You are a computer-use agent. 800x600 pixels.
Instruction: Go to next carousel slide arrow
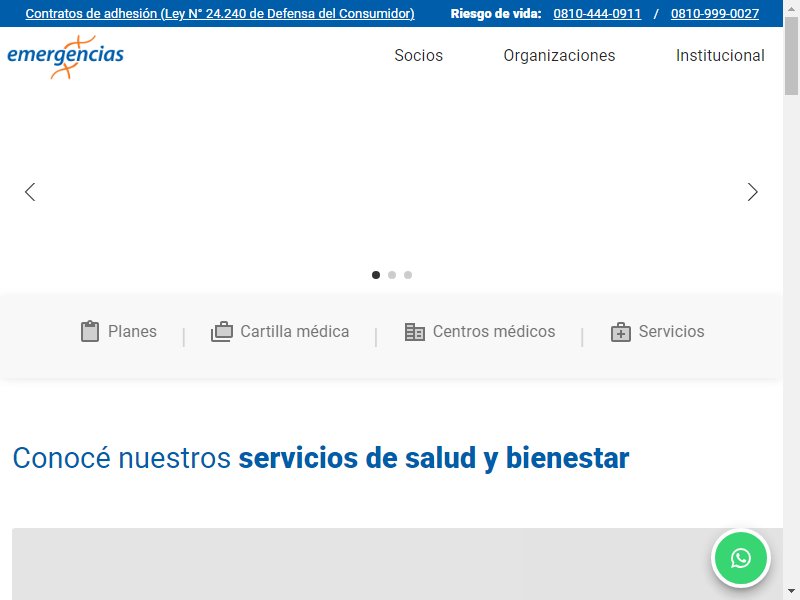(x=753, y=192)
